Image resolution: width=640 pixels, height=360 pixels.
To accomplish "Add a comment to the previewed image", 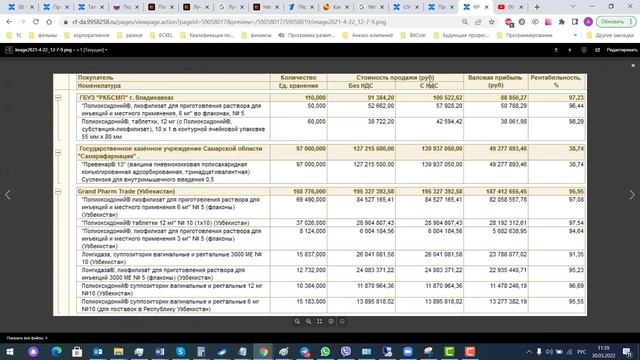I will (x=584, y=50).
